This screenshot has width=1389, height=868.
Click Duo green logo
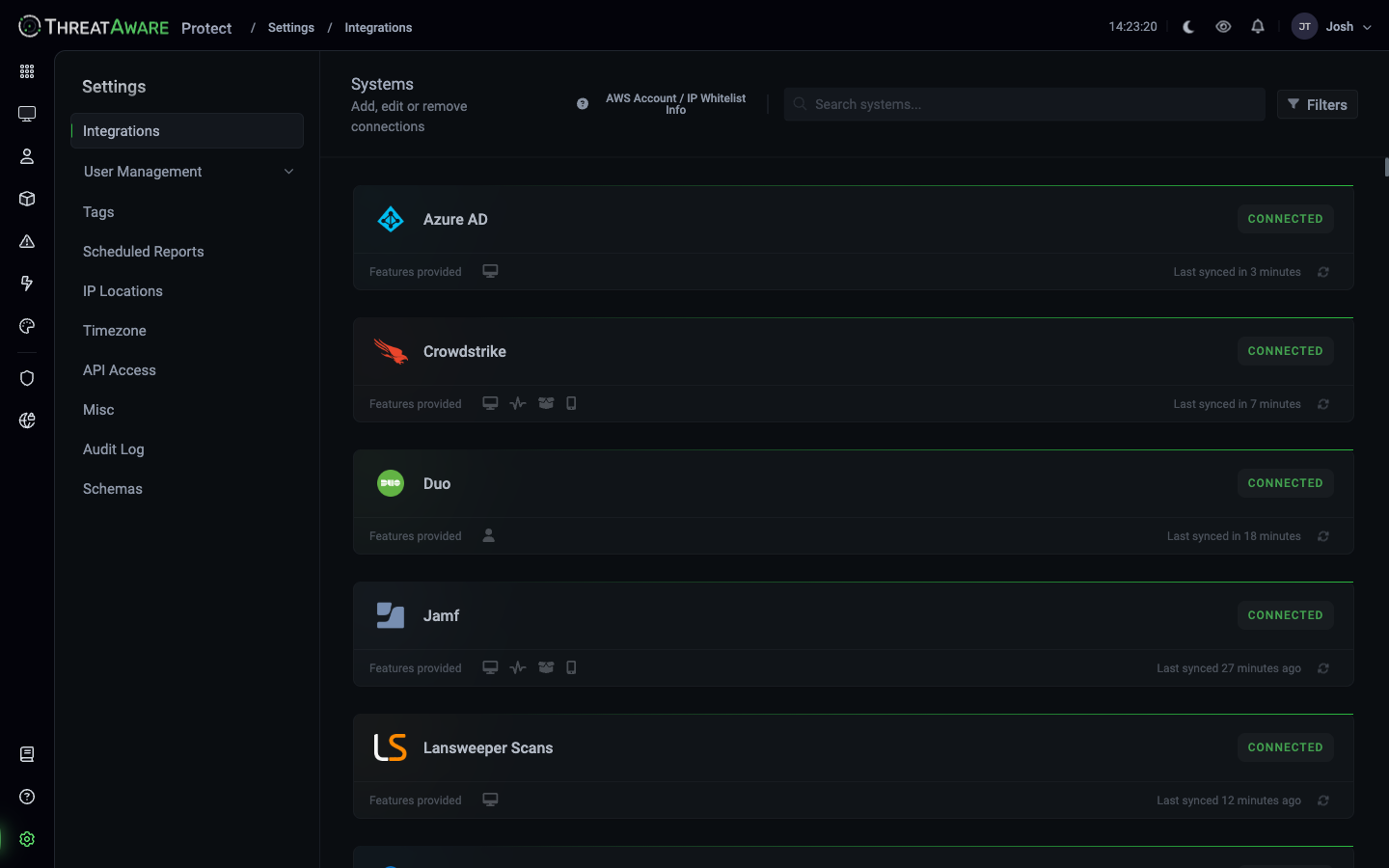tap(391, 483)
